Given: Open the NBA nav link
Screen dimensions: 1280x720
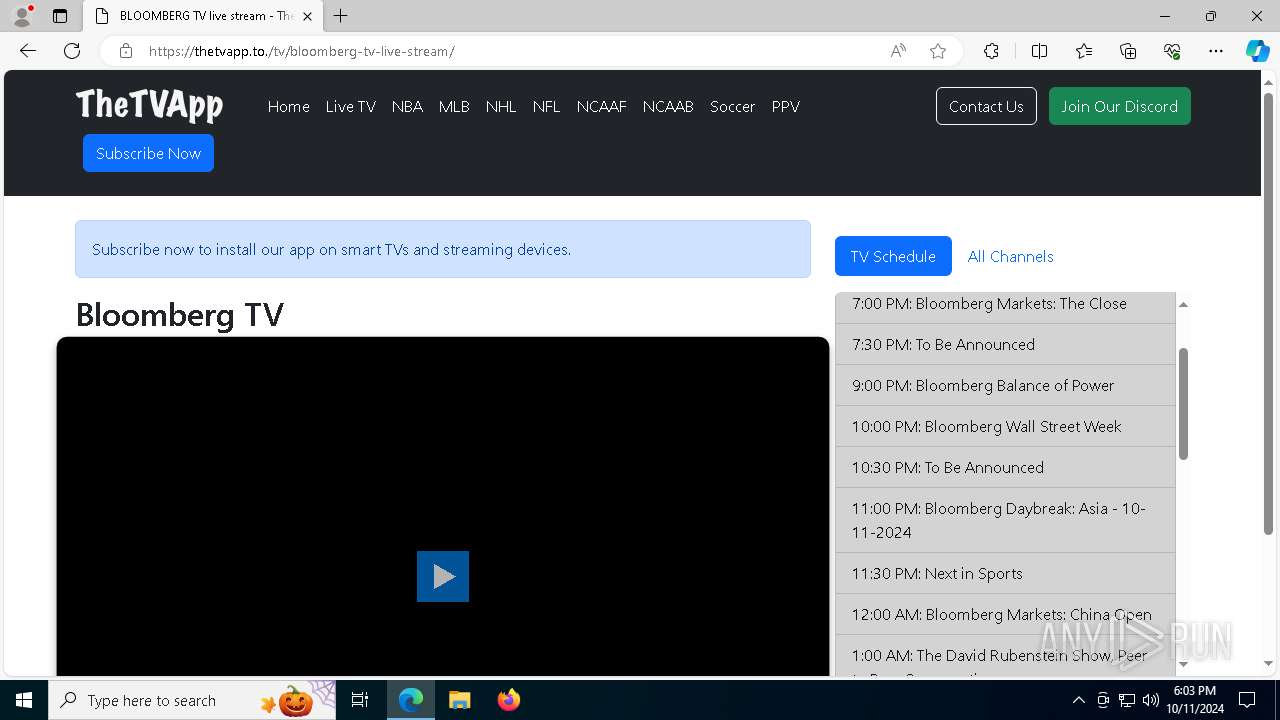Looking at the screenshot, I should [407, 106].
